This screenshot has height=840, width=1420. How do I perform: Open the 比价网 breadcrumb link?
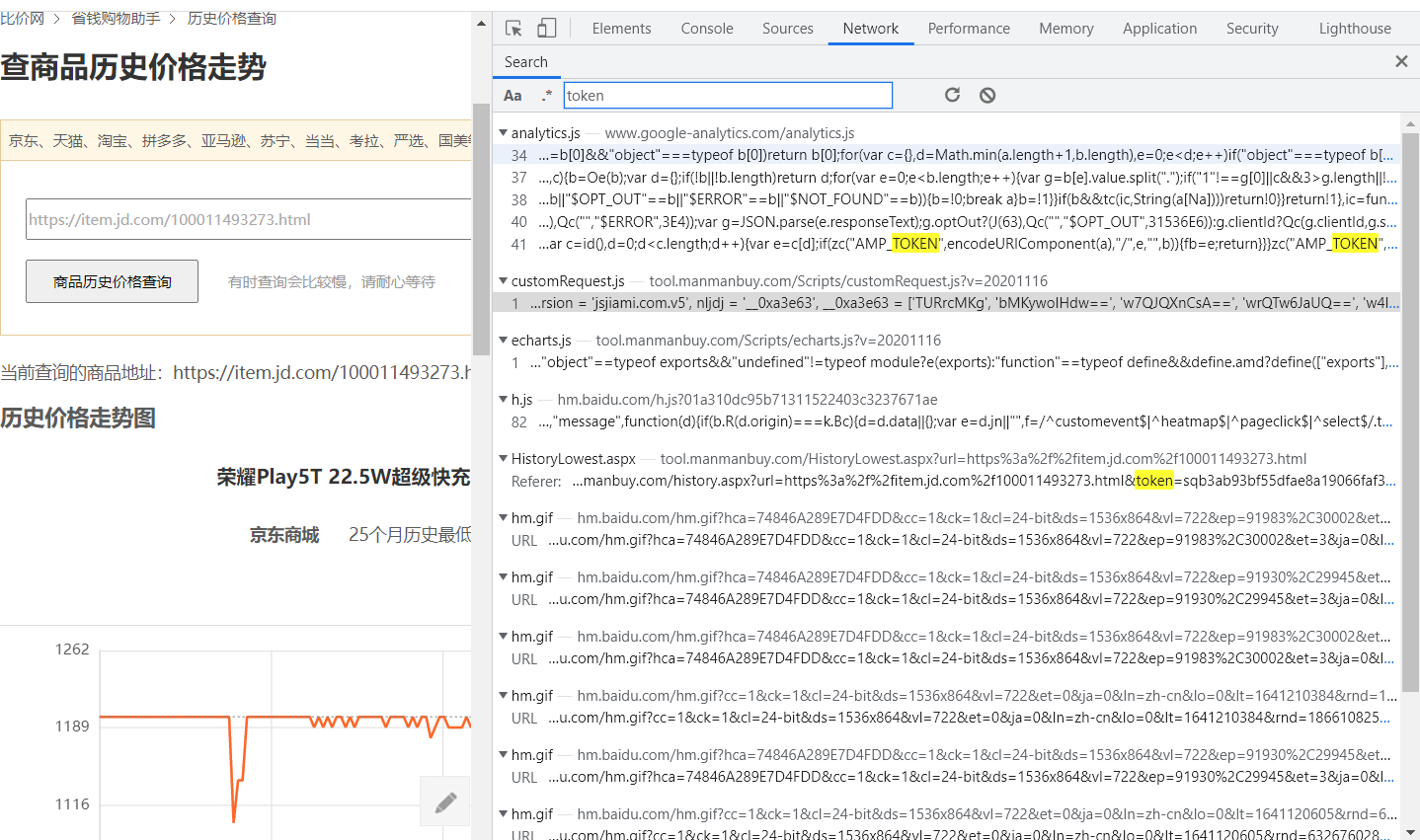[x=22, y=18]
